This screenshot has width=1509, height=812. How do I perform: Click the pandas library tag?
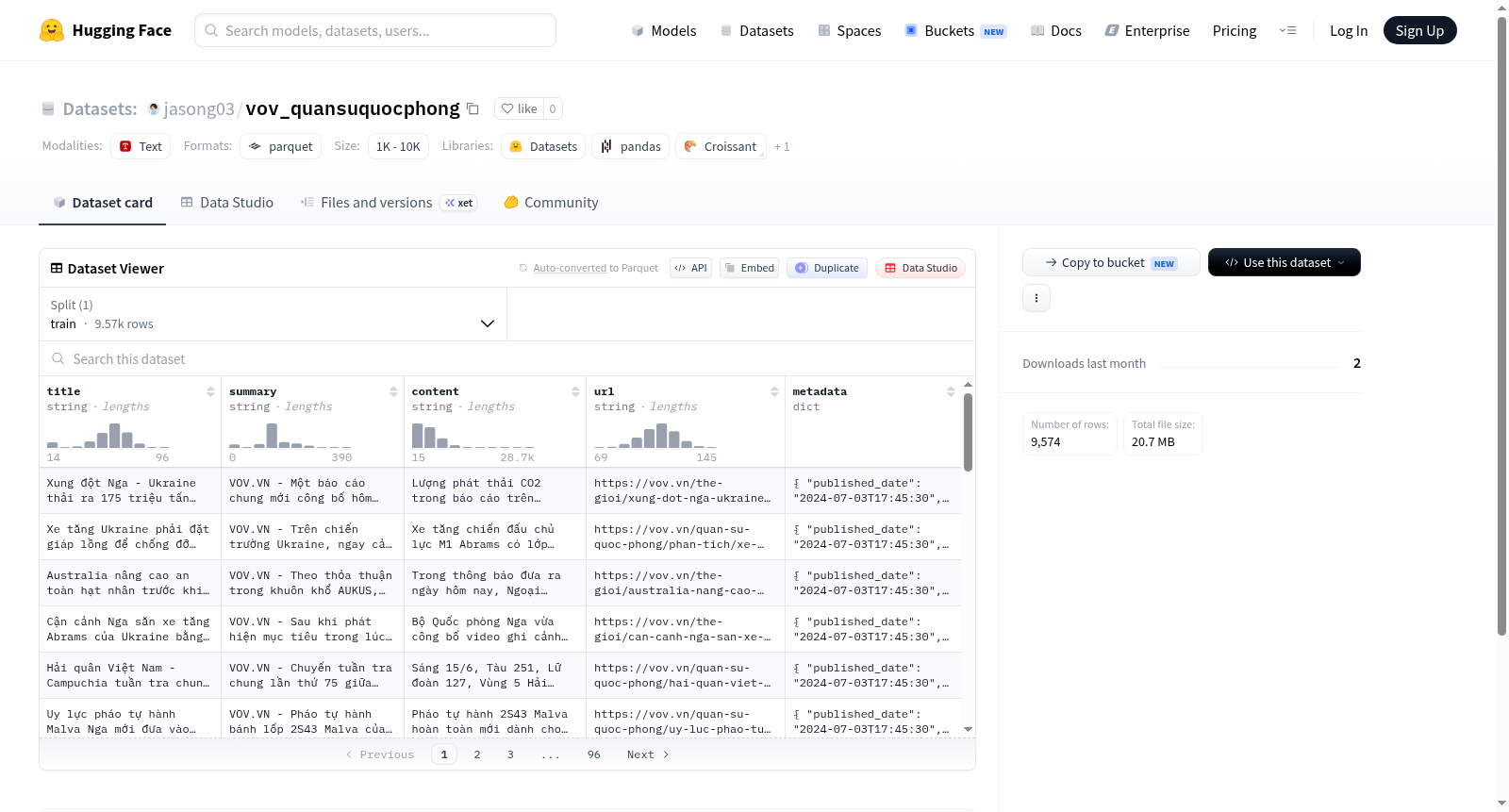[630, 146]
